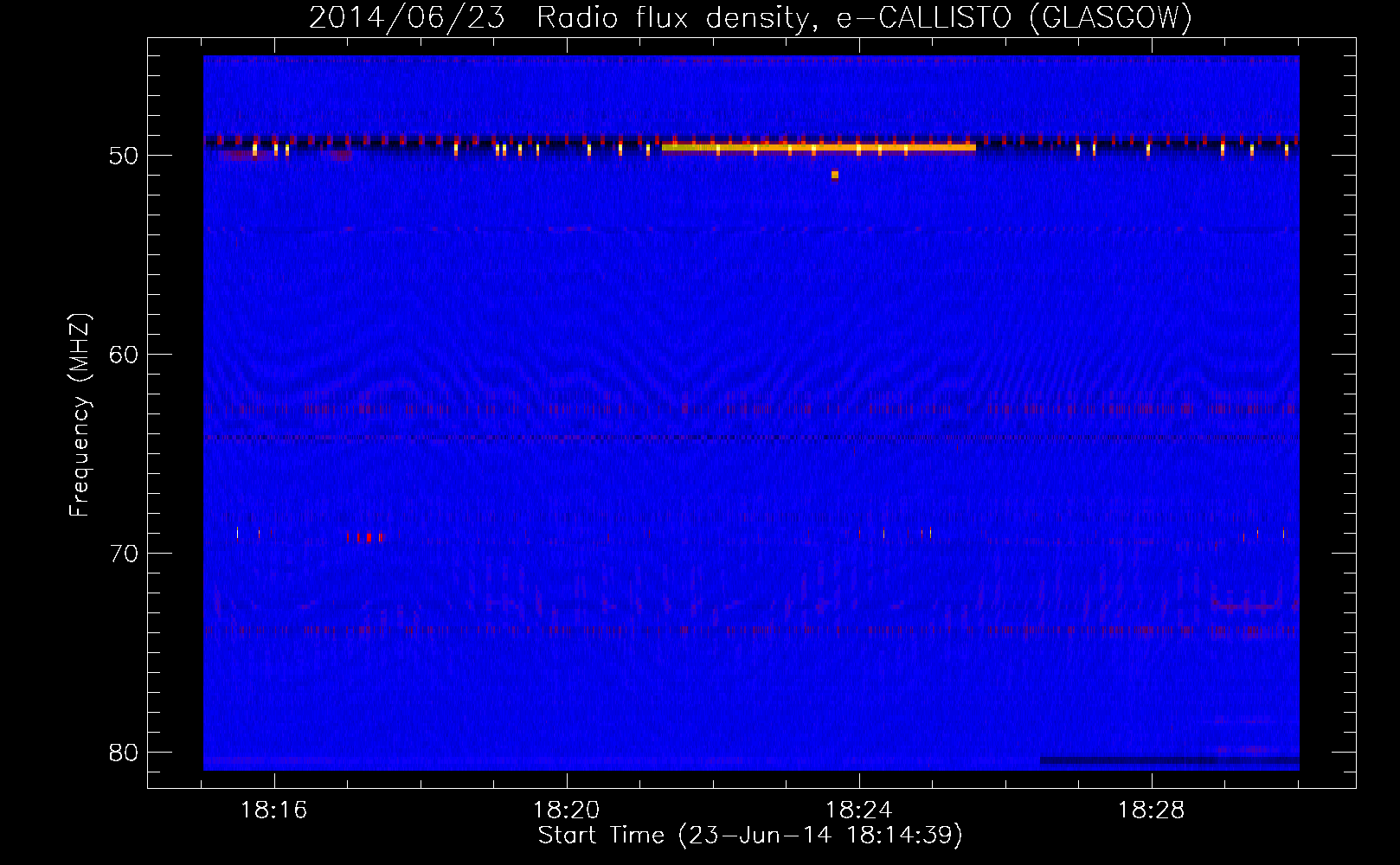Image resolution: width=1400 pixels, height=865 pixels.
Task: Click the red burst cluster near 69 MHz
Action: click(x=365, y=537)
